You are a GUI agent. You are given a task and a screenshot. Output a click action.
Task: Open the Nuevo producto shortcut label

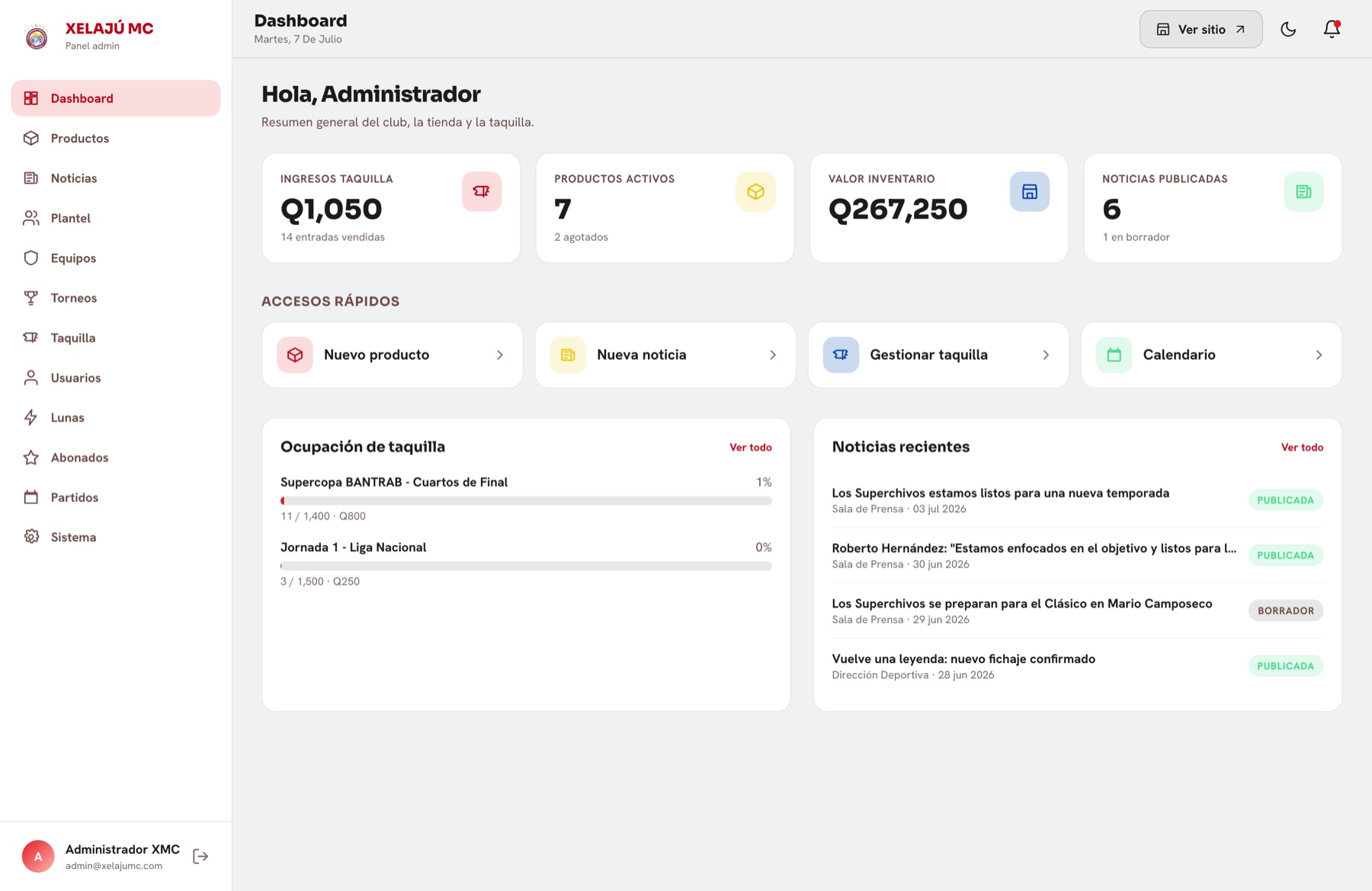377,355
